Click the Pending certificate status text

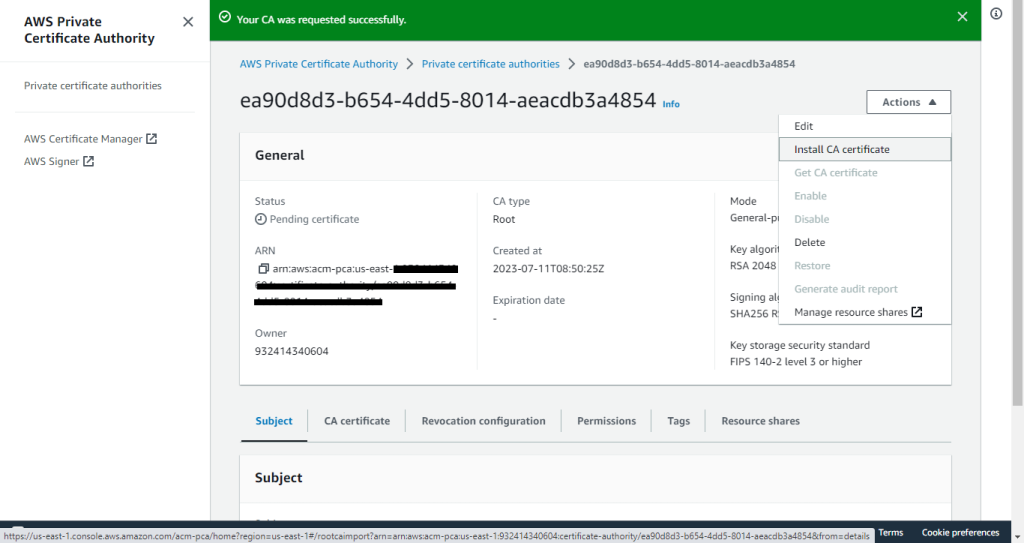pos(314,220)
